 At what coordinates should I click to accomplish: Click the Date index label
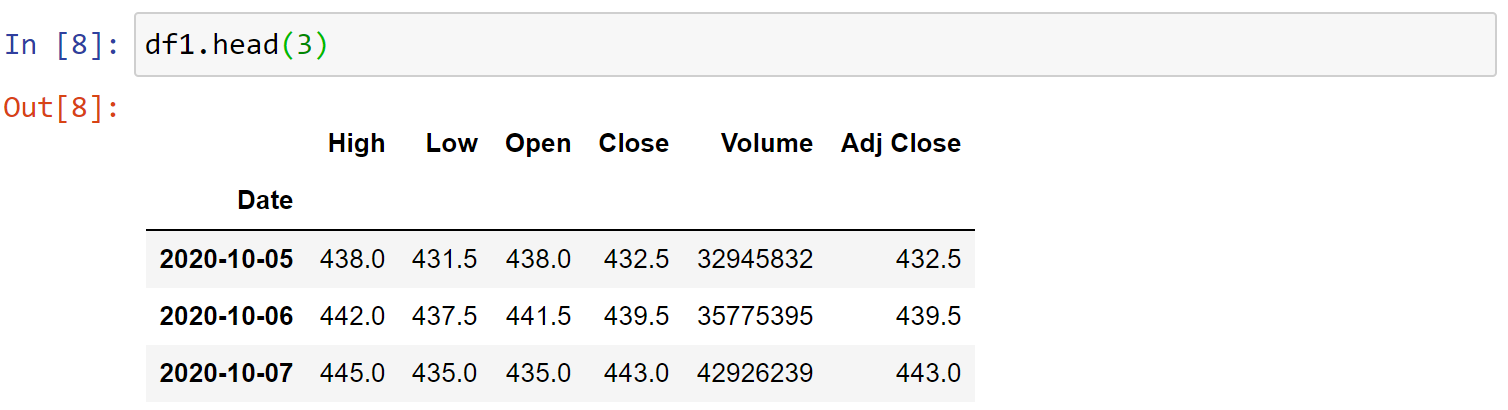[x=265, y=201]
